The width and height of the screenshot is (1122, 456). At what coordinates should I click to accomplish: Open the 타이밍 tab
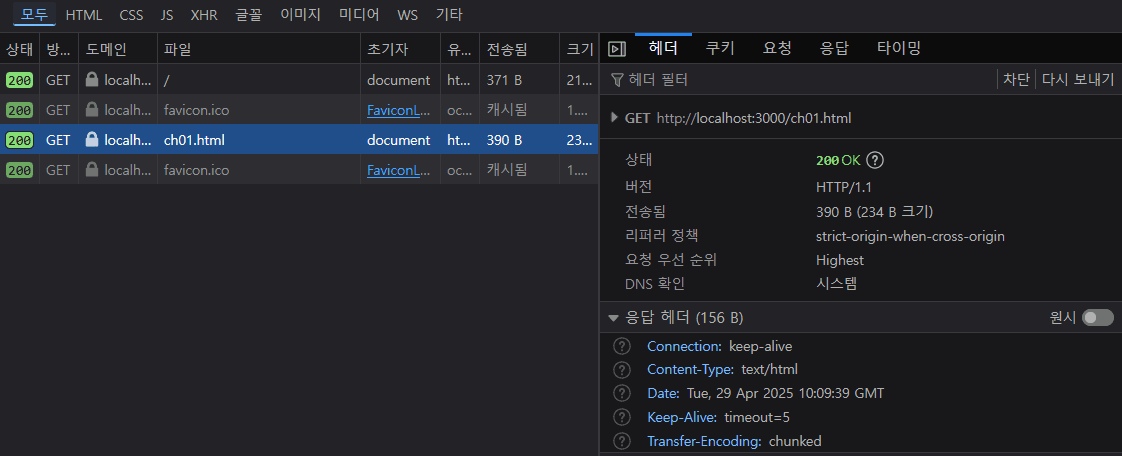(x=898, y=48)
